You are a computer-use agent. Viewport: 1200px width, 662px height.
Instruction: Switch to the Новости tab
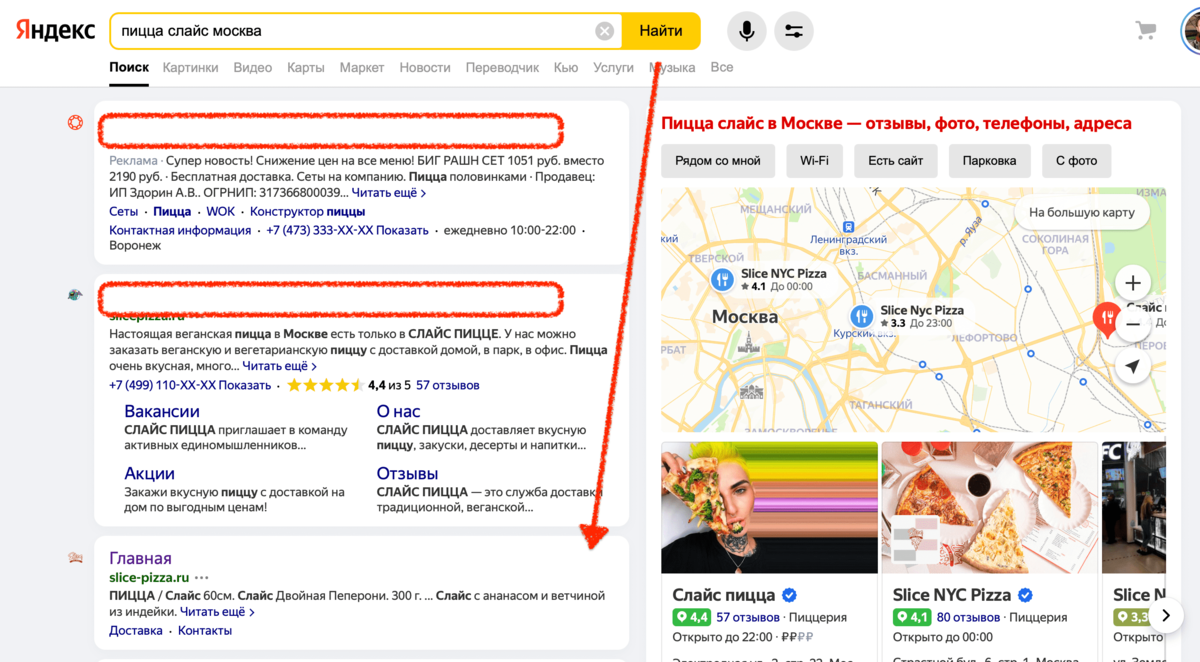425,68
